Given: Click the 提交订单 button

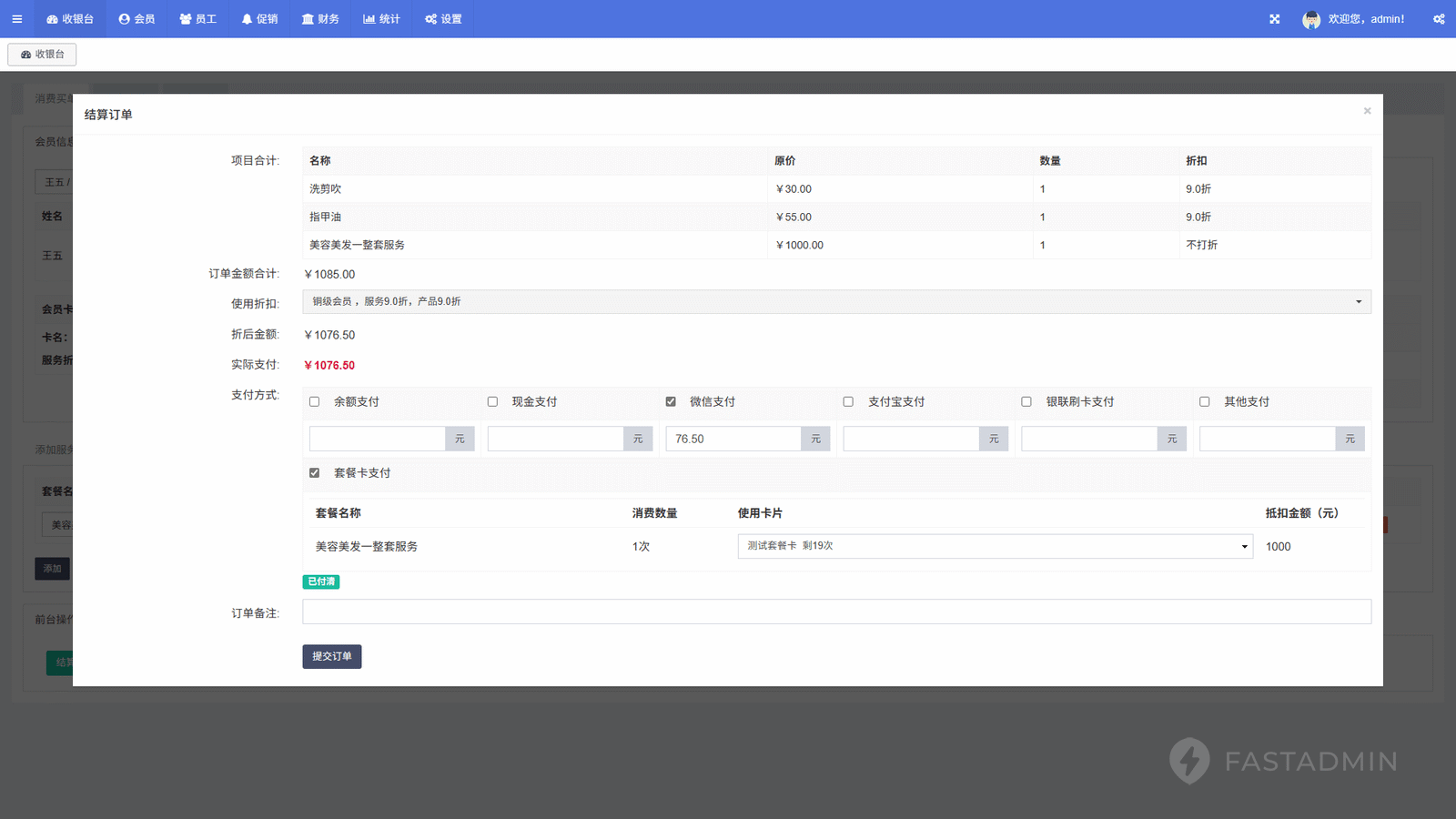Looking at the screenshot, I should pos(331,656).
